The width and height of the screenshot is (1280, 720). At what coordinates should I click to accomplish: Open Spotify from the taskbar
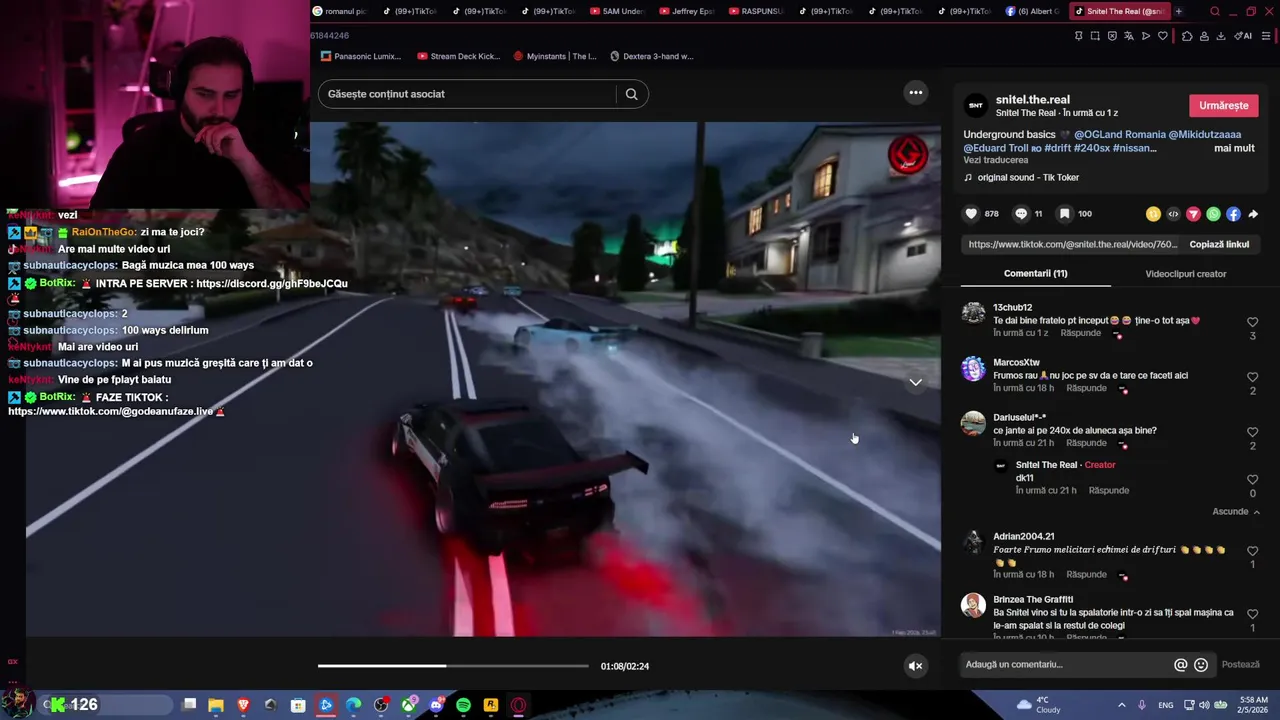[x=463, y=705]
